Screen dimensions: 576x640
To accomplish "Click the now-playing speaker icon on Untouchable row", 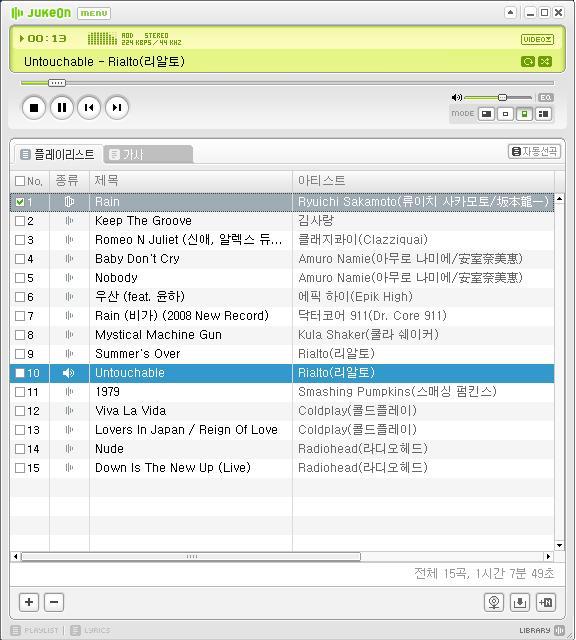I will (x=69, y=373).
